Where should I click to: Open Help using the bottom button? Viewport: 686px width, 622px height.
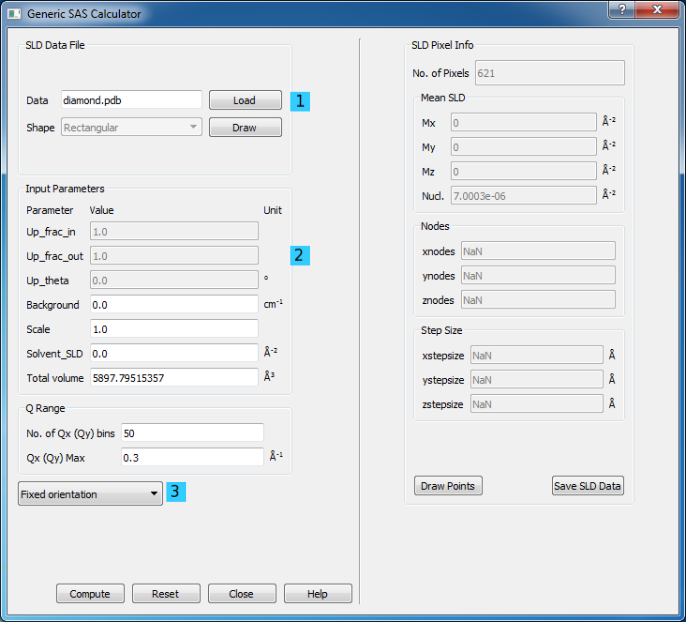tap(317, 593)
